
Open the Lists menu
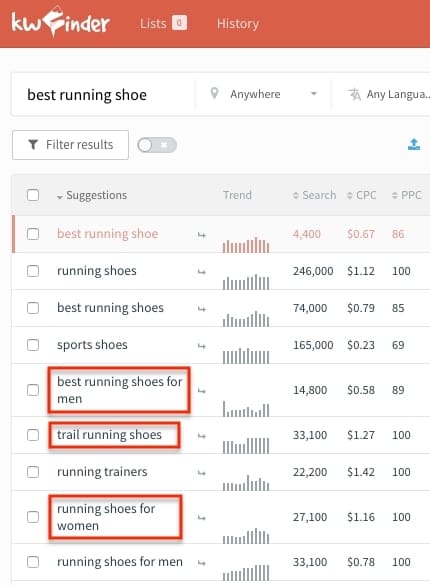pyautogui.click(x=163, y=24)
